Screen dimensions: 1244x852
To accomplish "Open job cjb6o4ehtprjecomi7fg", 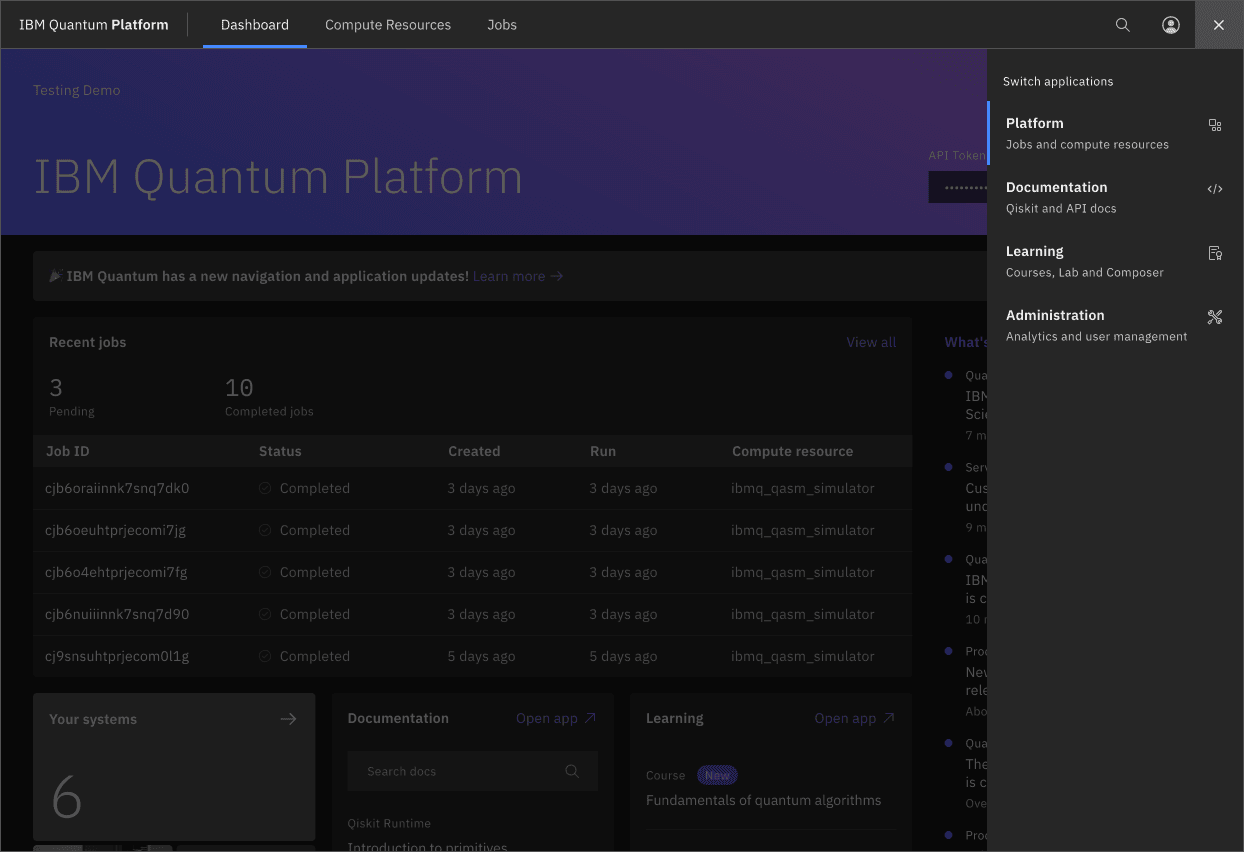I will click(116, 572).
